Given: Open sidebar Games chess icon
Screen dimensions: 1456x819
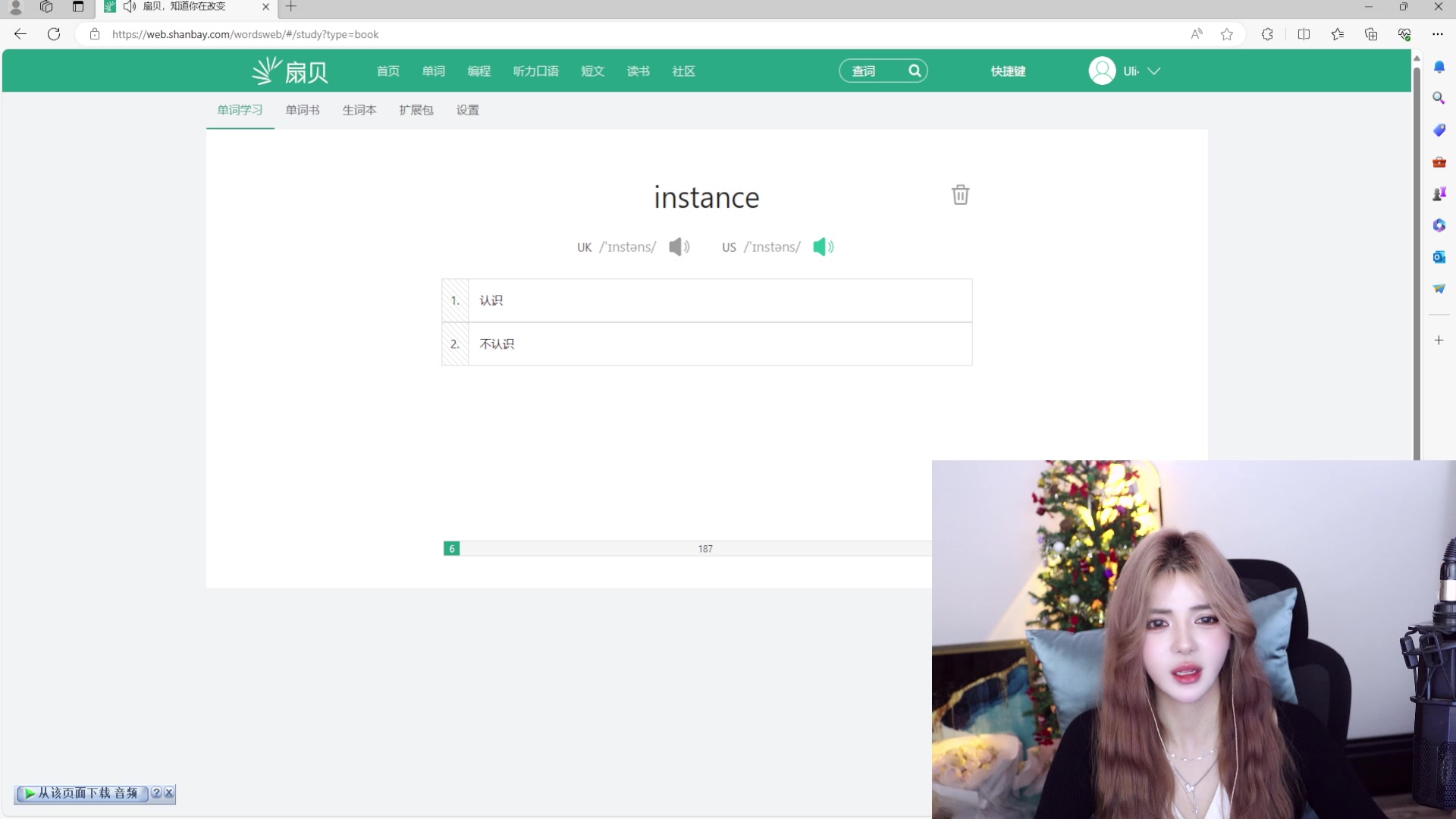Looking at the screenshot, I should pyautogui.click(x=1439, y=194).
